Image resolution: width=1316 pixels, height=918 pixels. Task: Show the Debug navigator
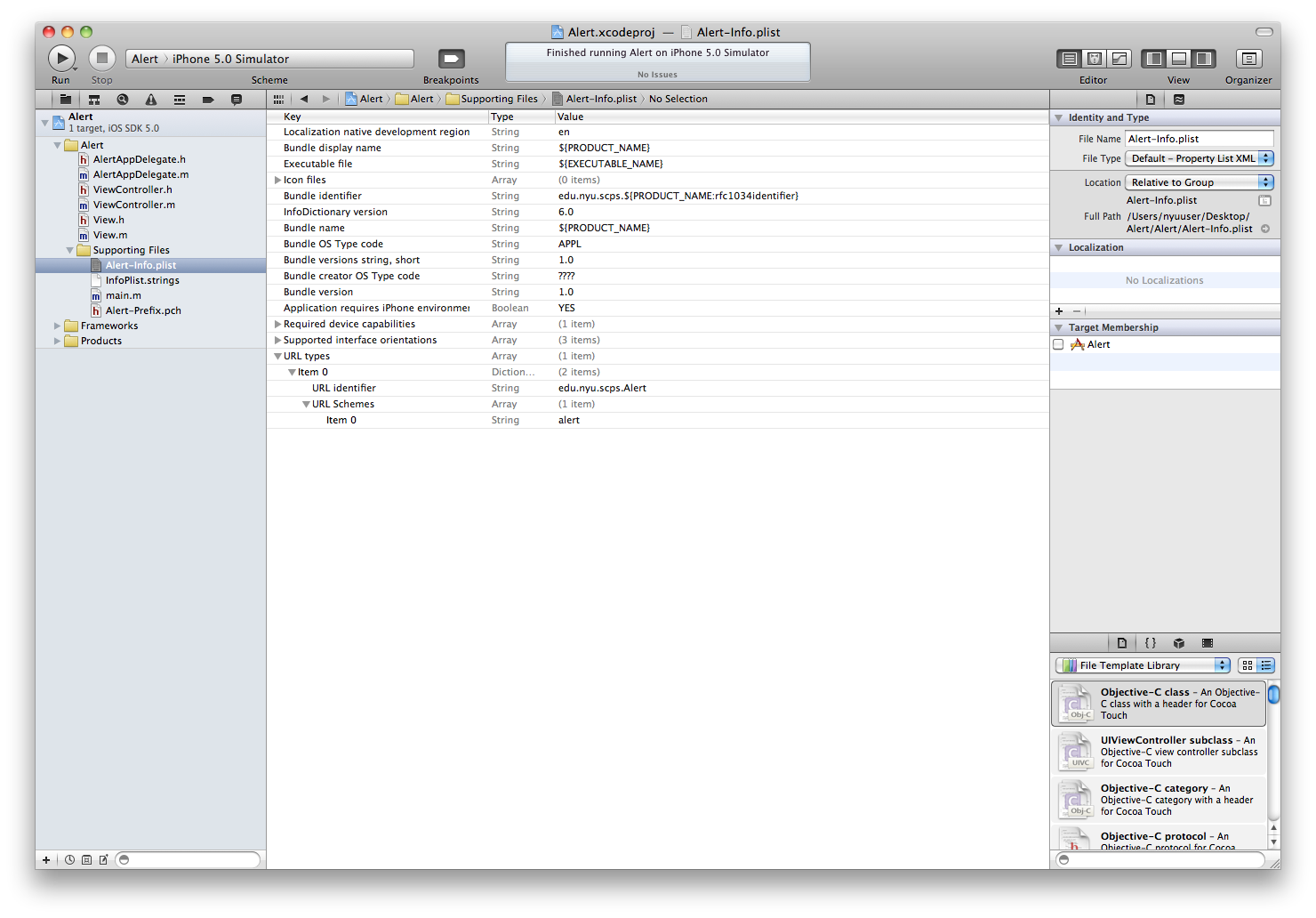[x=180, y=100]
